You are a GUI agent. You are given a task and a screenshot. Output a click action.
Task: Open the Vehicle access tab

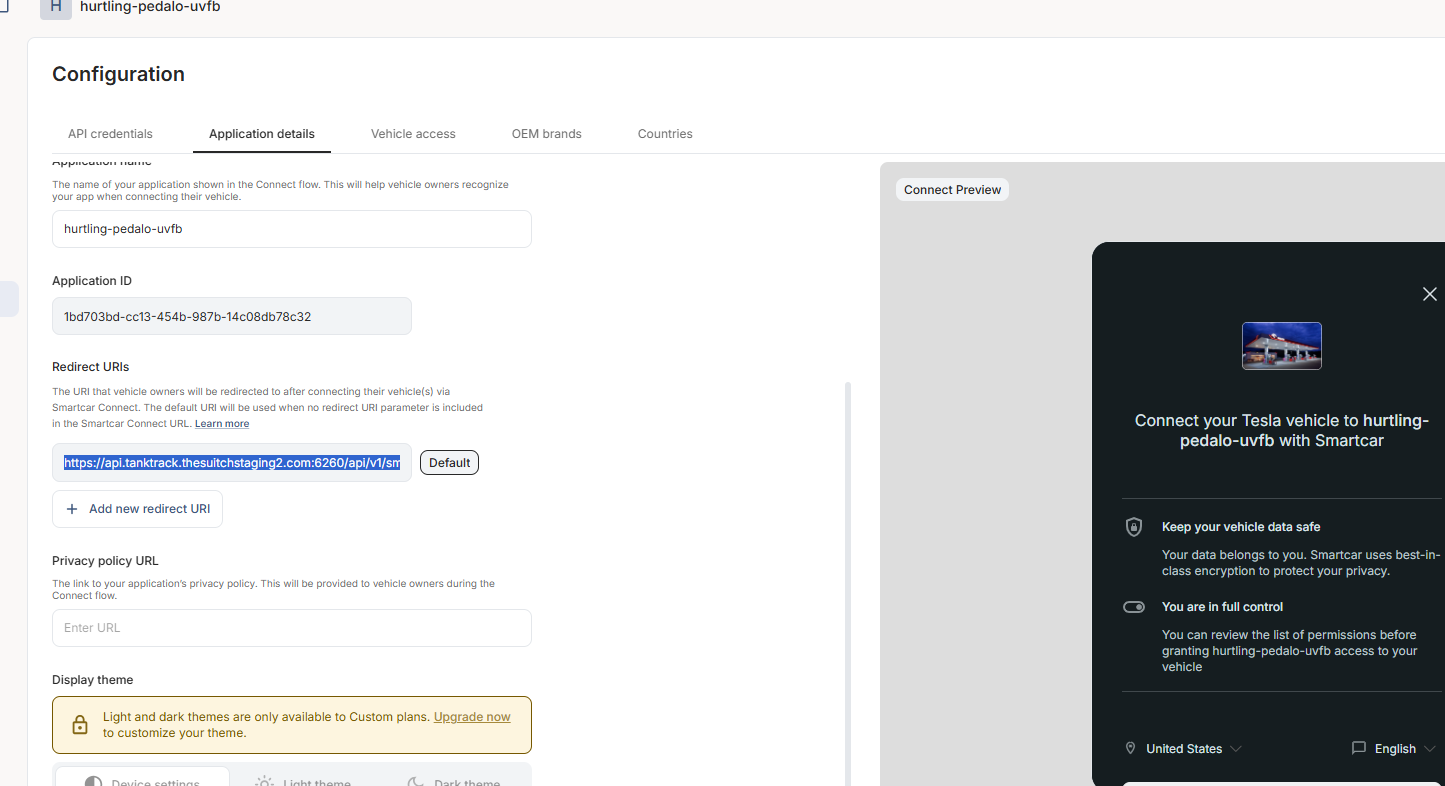click(x=413, y=134)
